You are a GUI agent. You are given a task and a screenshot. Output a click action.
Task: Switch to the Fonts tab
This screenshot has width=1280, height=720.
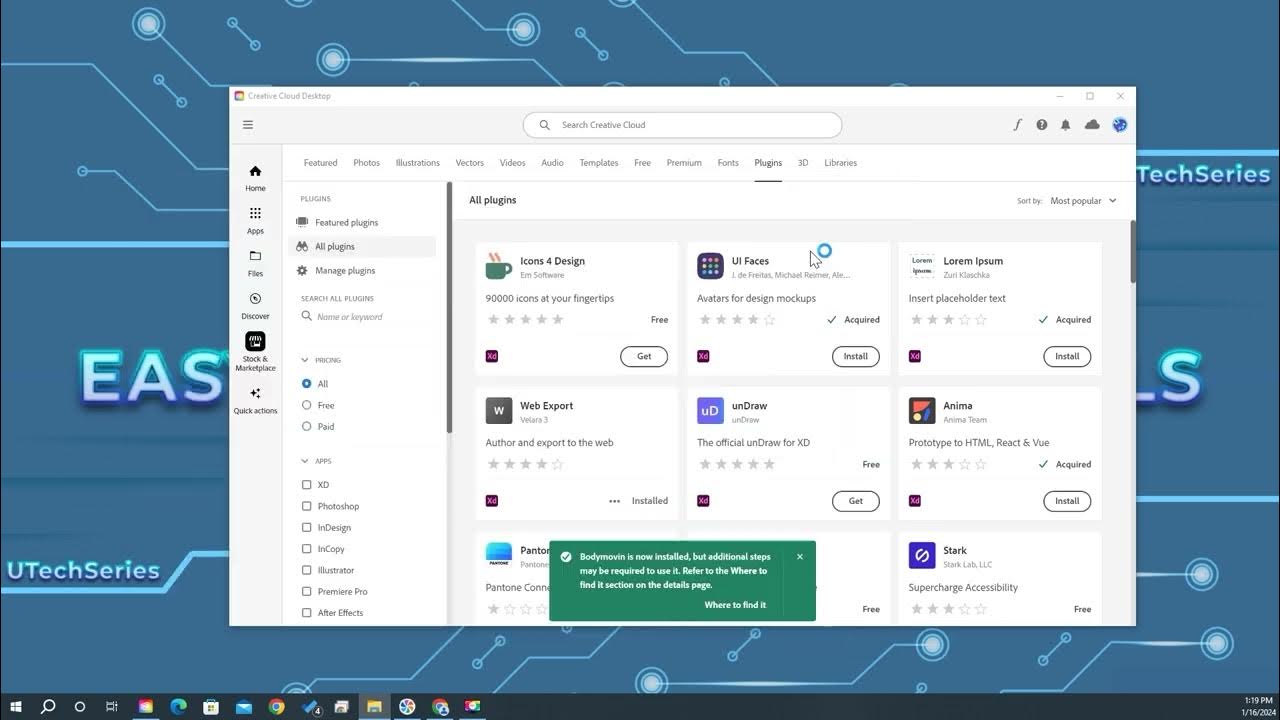(x=728, y=163)
